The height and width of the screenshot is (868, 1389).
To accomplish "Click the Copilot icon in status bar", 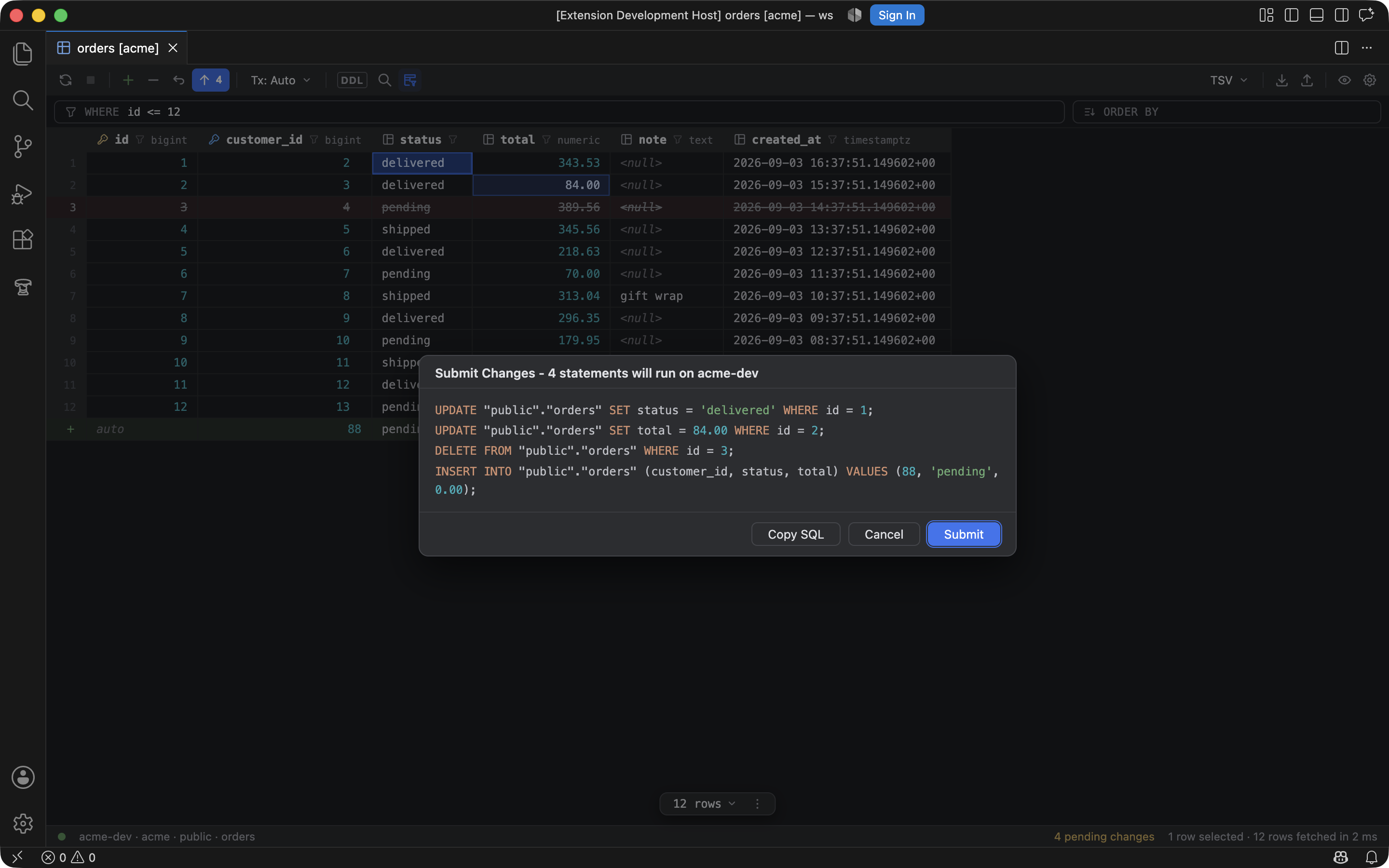I will (1341, 857).
